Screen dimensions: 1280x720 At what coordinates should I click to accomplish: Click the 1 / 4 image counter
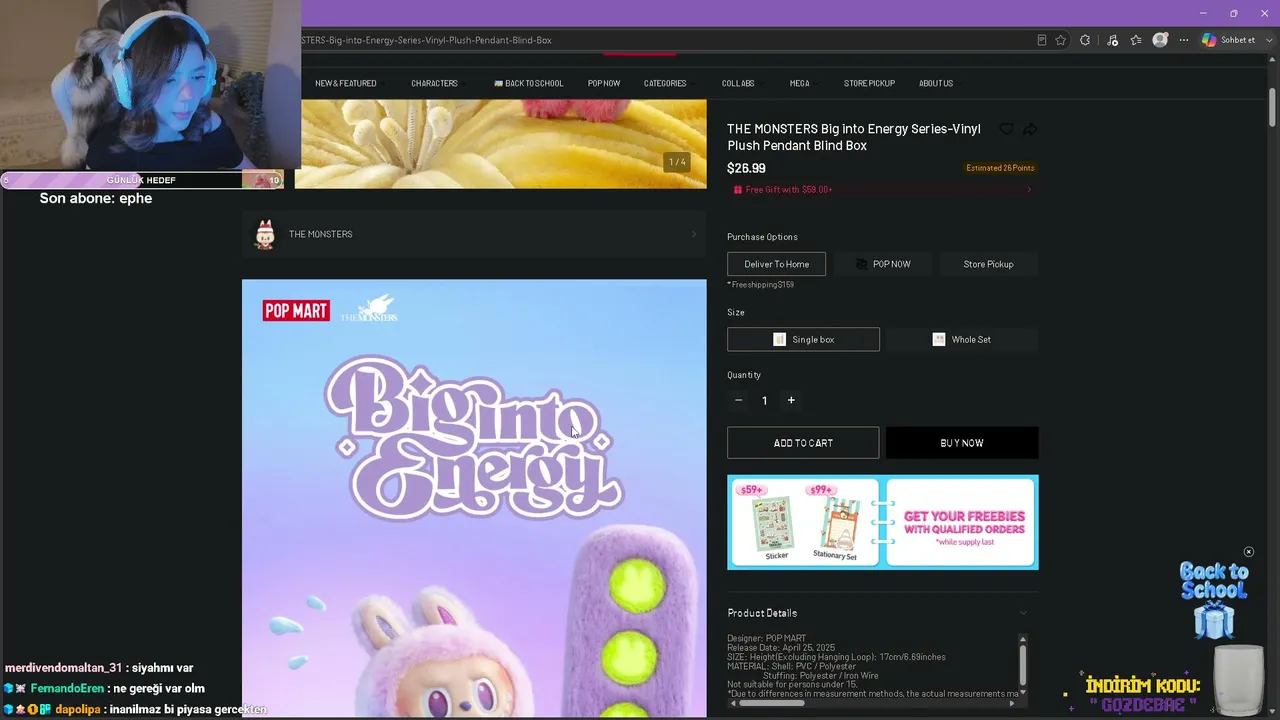pos(677,162)
